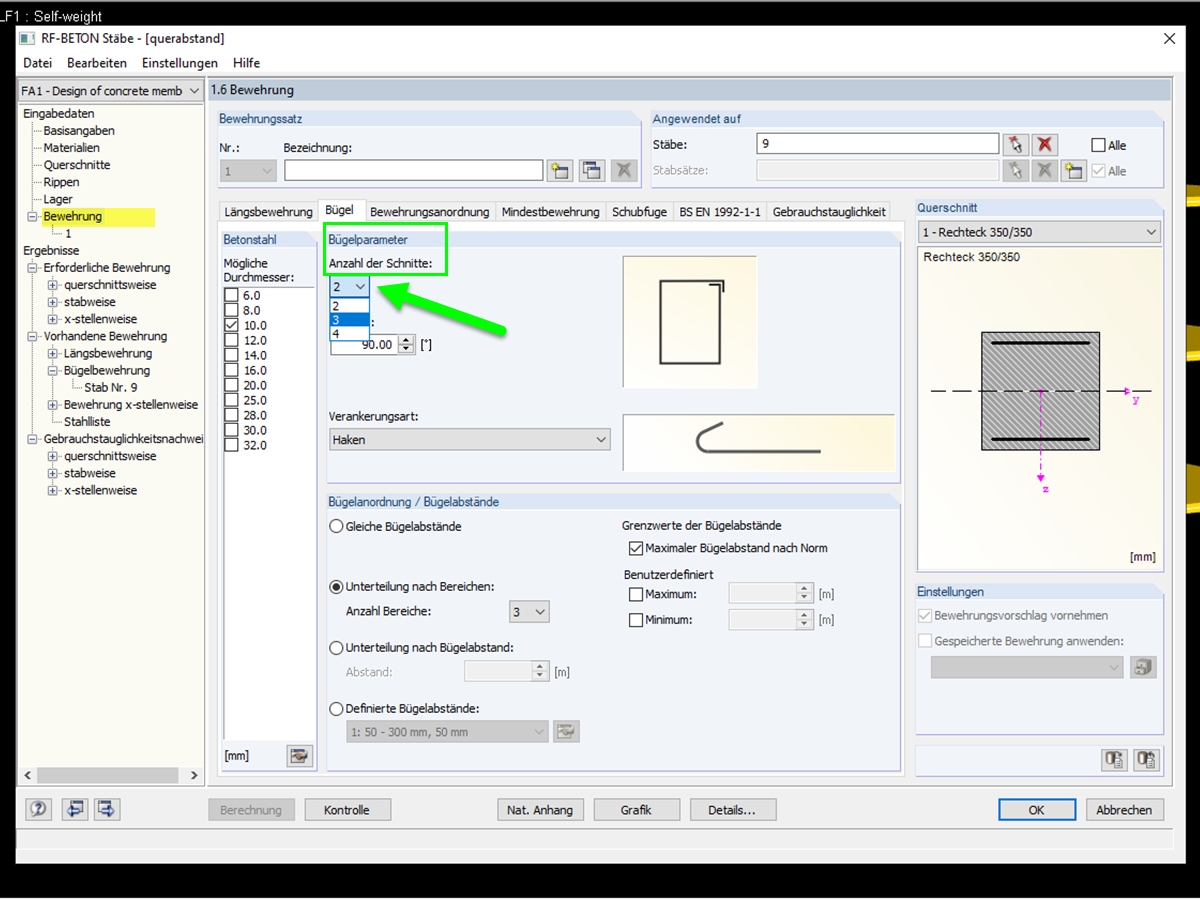Viewport: 1200px width, 900px height.
Task: Click the Details... button
Action: tap(731, 810)
